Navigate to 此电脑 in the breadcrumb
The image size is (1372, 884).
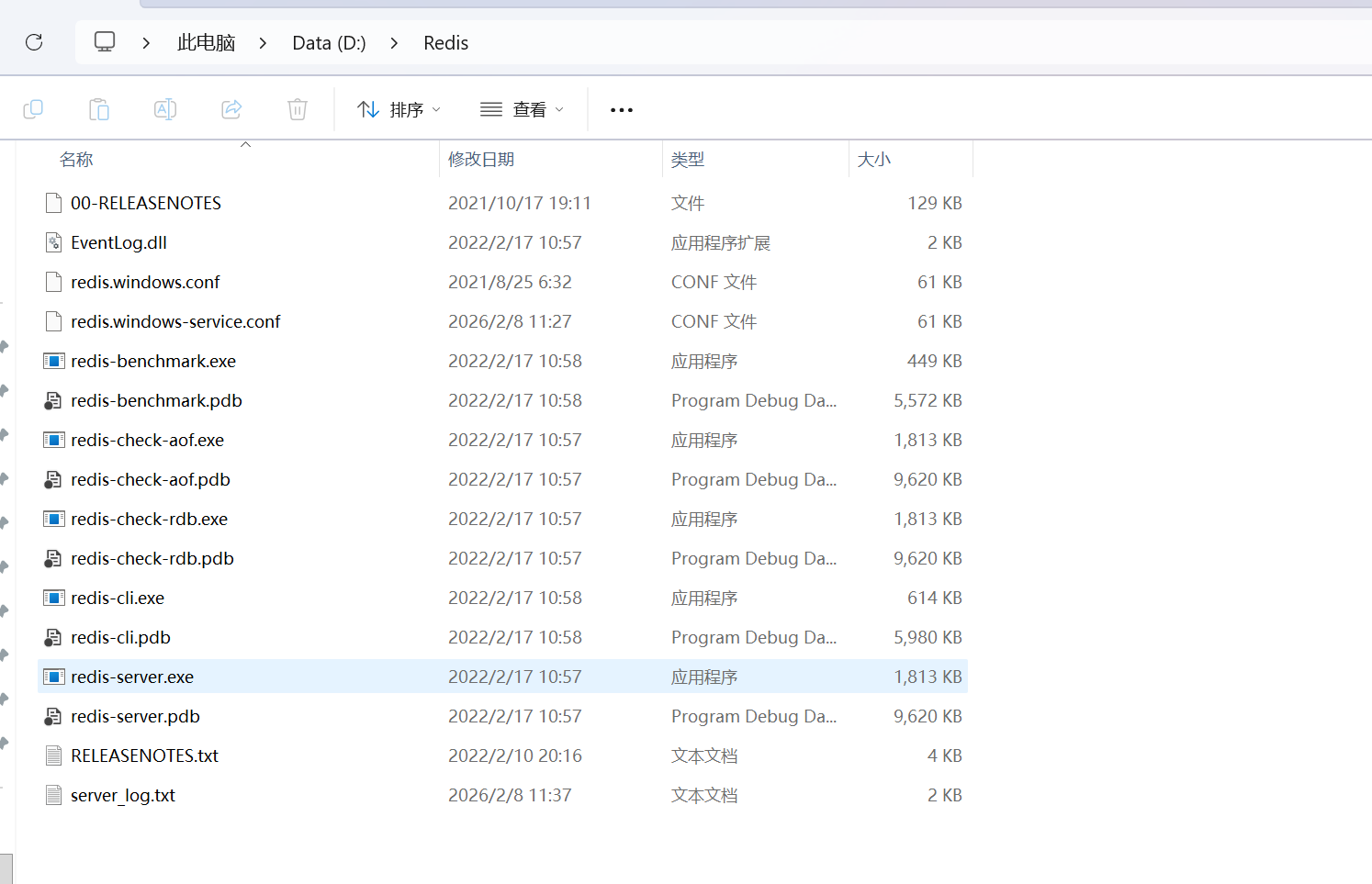click(207, 43)
